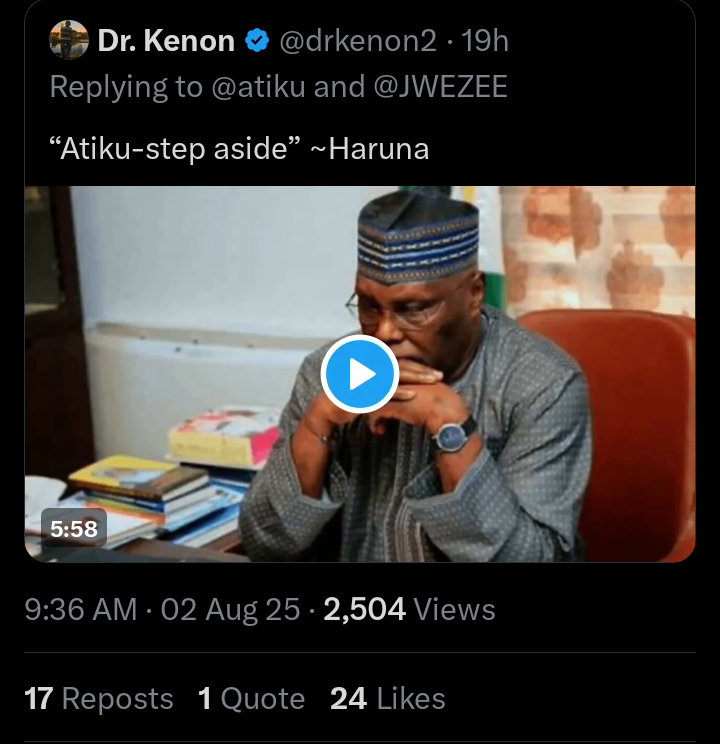
Task: Show the 17 Reposts list
Action: pos(98,698)
